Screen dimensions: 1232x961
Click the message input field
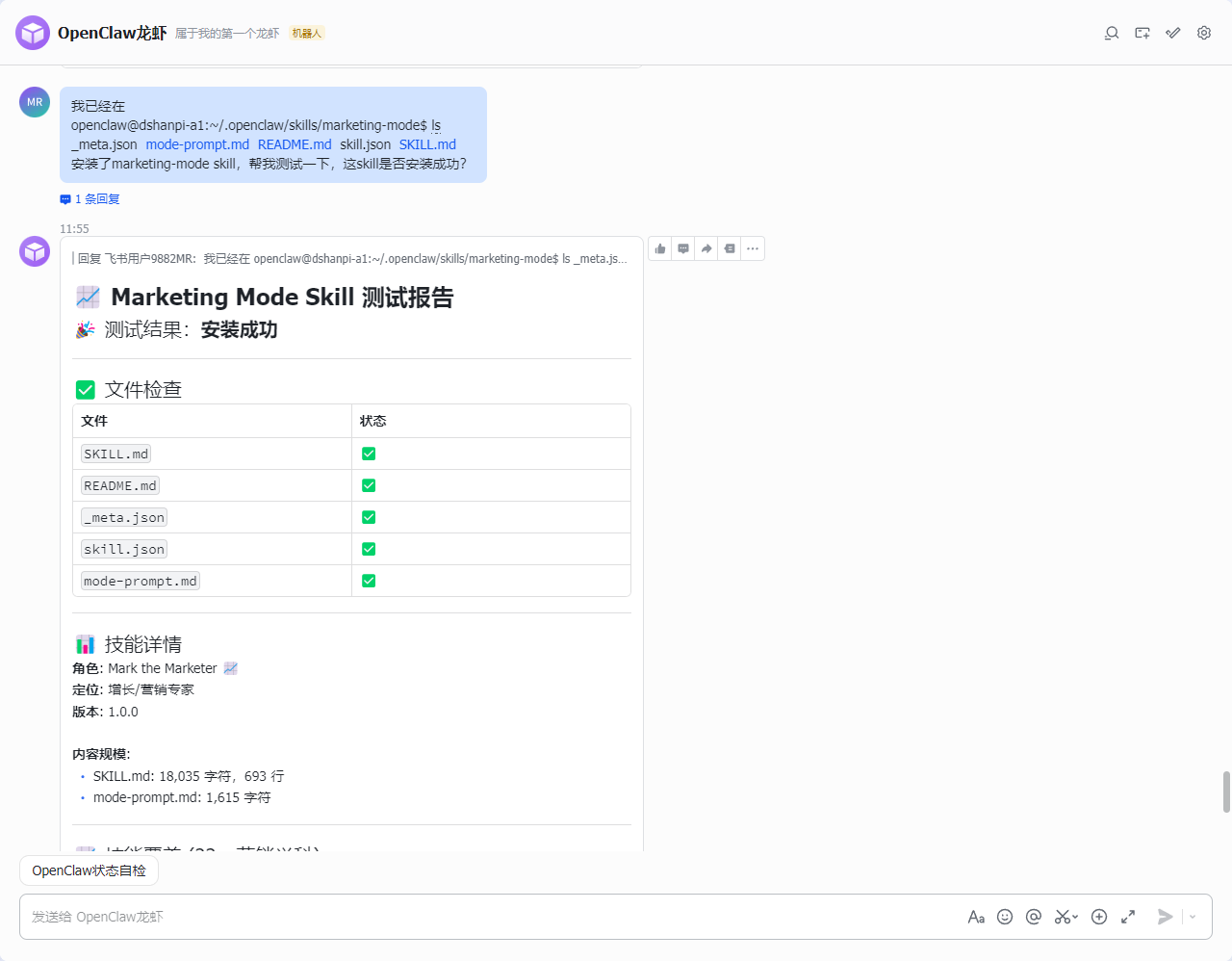tap(481, 917)
